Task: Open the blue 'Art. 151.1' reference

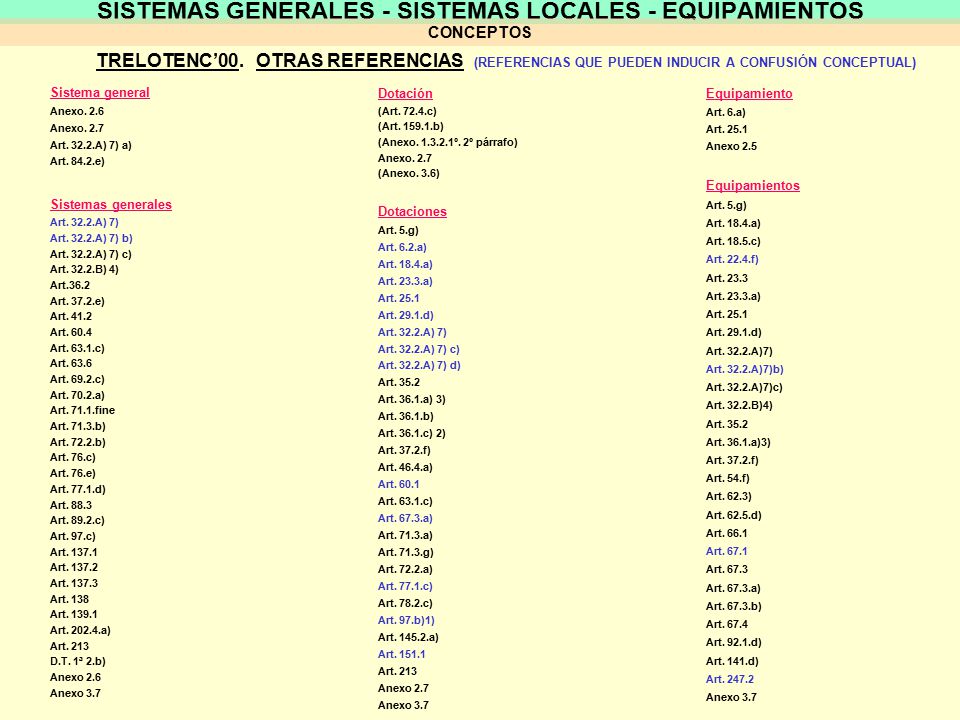Action: tap(402, 654)
